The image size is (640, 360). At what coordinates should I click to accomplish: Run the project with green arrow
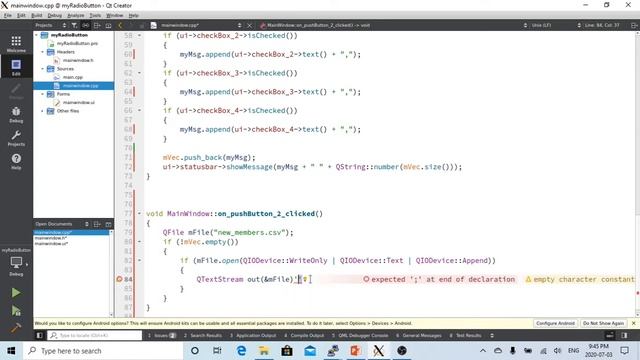point(16,293)
